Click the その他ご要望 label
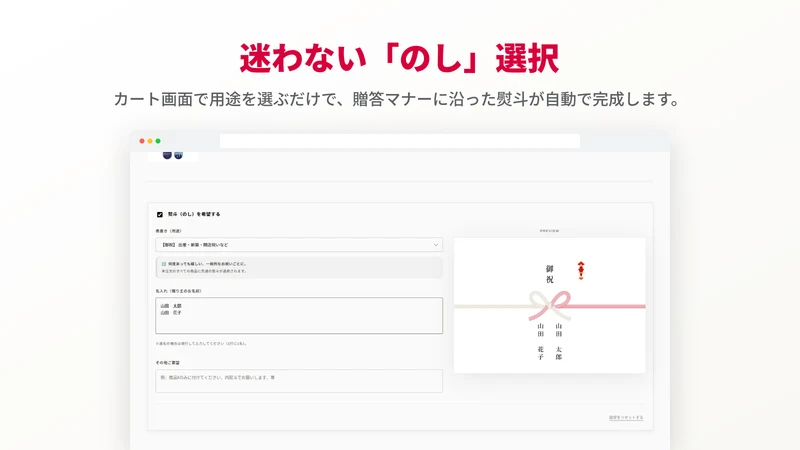Image resolution: width=800 pixels, height=450 pixels. (x=168, y=363)
